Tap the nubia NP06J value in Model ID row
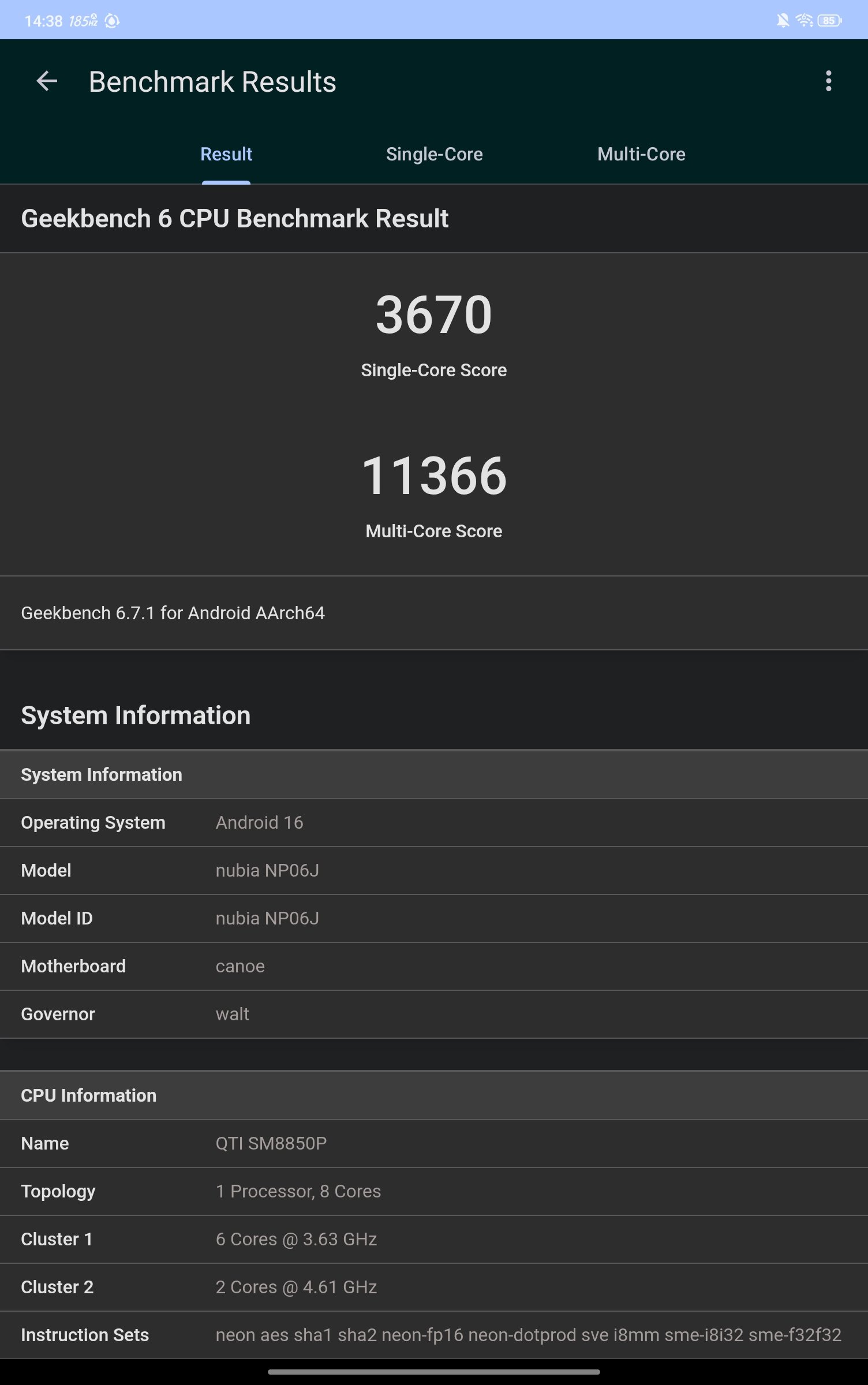 click(267, 918)
